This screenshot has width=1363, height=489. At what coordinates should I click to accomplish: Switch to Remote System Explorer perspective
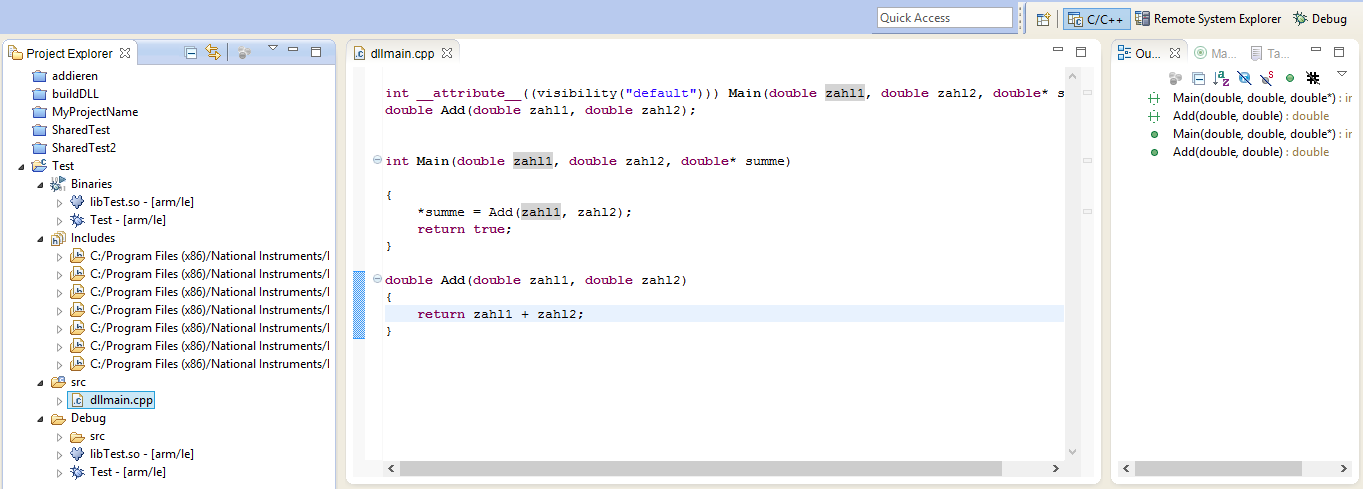point(1208,19)
